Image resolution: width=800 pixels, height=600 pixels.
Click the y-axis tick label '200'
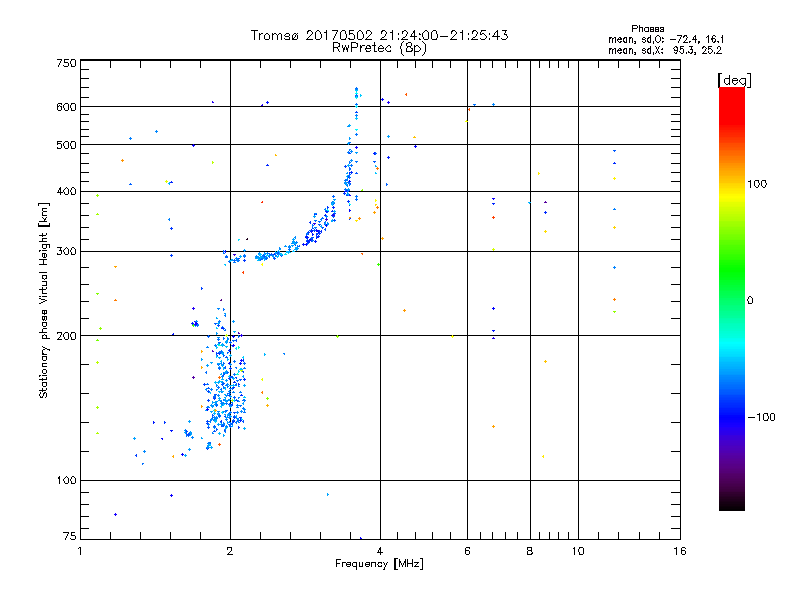click(66, 336)
